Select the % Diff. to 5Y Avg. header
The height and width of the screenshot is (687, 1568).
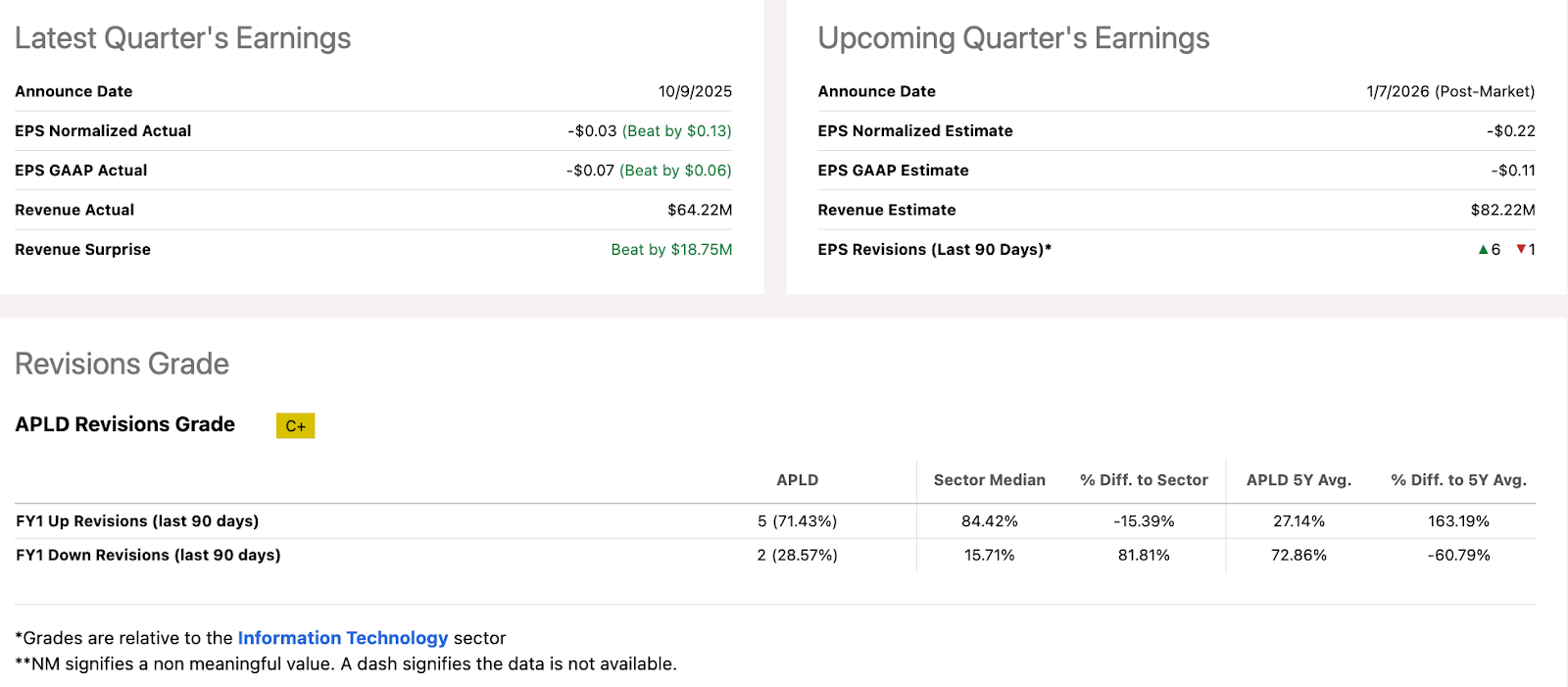click(x=1458, y=480)
